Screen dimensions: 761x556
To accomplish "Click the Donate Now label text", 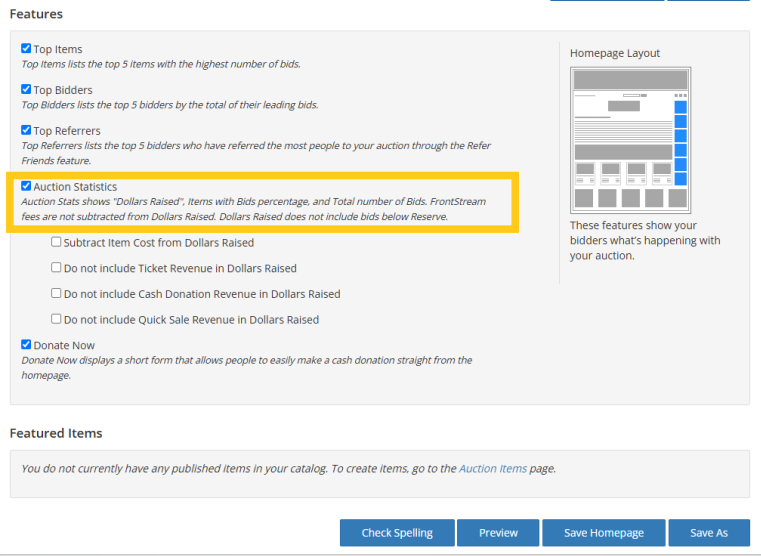I will (64, 345).
